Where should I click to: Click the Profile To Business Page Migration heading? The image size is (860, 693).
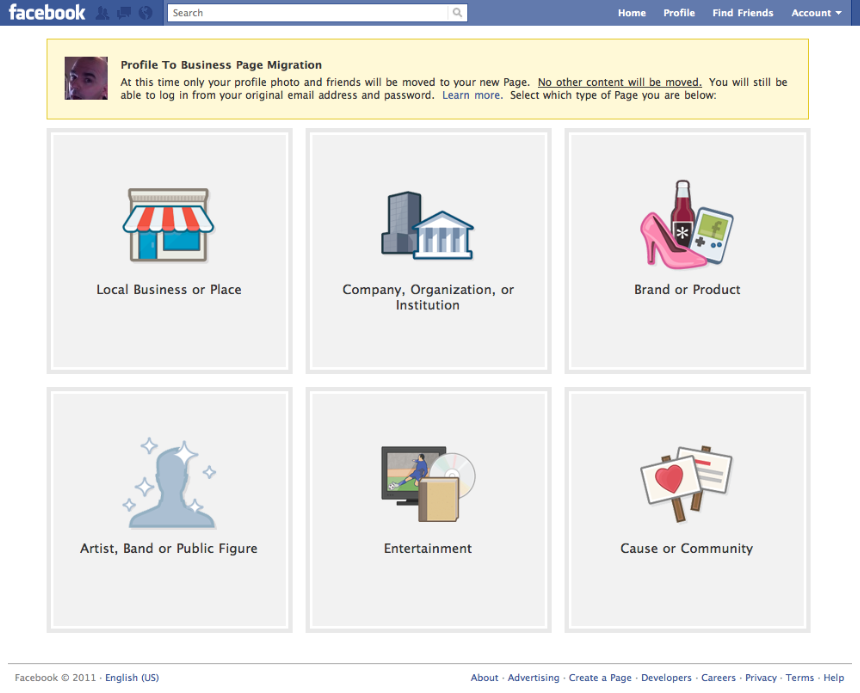(221, 65)
